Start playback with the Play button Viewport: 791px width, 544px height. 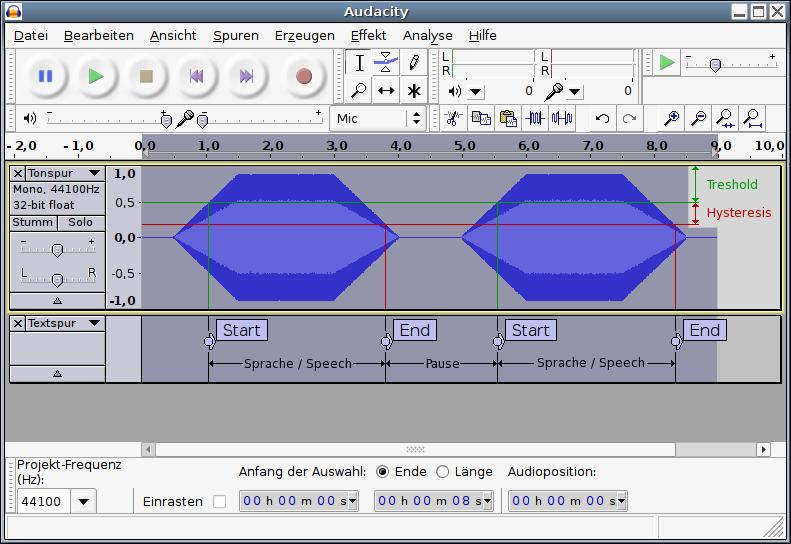(96, 76)
